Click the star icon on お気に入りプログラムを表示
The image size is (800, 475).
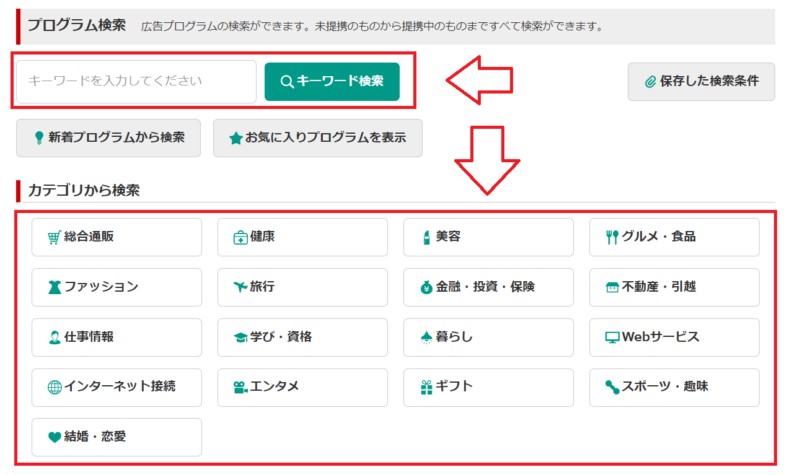tap(235, 138)
